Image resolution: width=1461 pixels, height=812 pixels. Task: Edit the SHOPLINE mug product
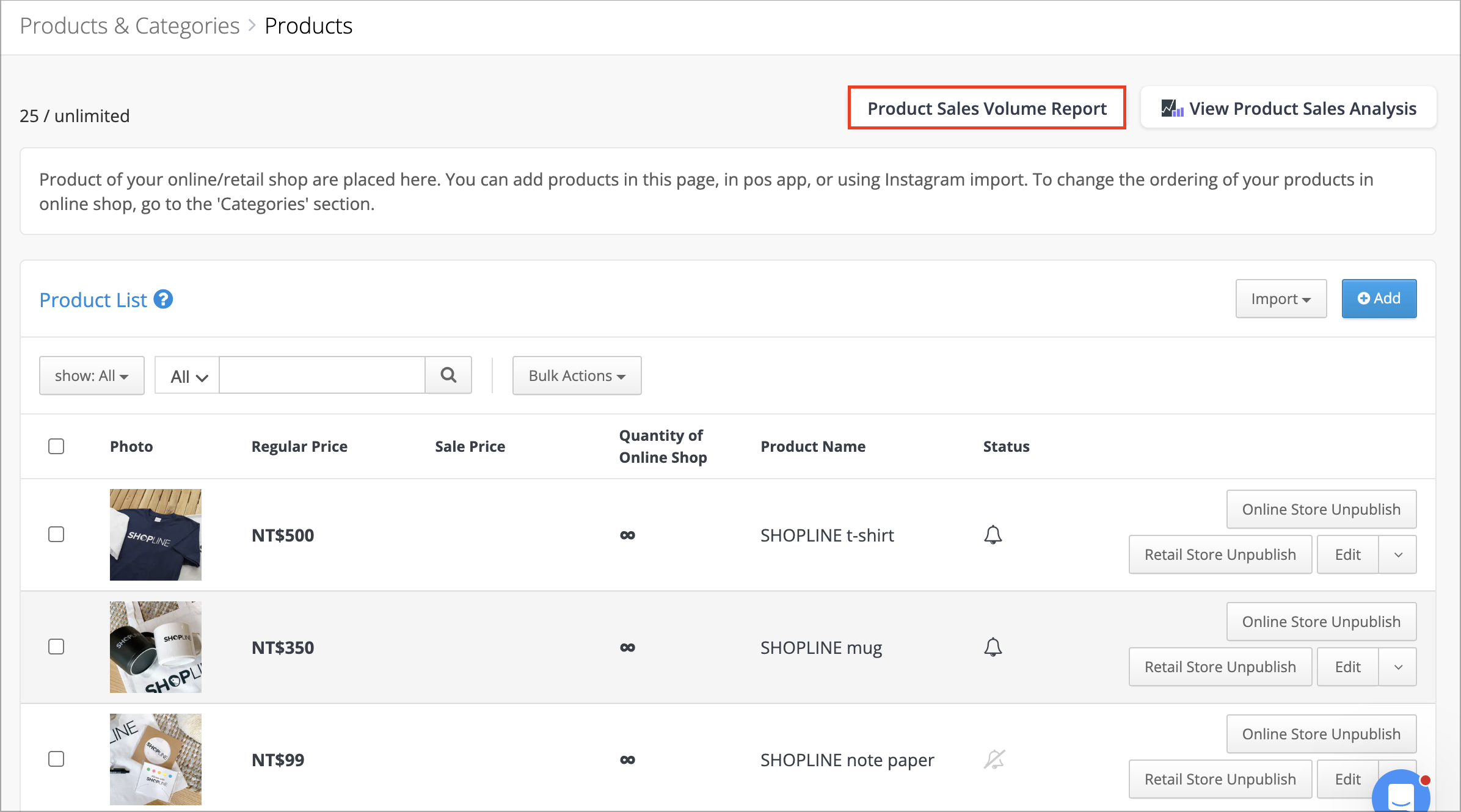click(1347, 667)
